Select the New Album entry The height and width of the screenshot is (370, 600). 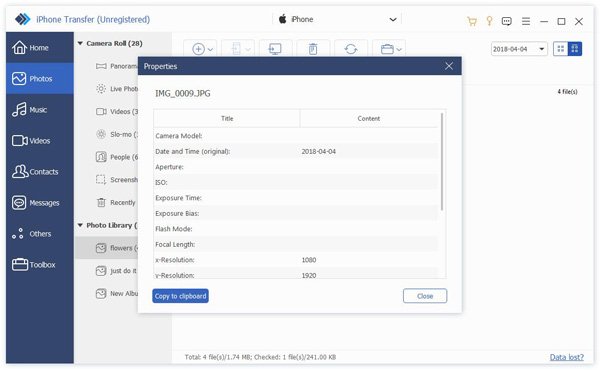117,293
